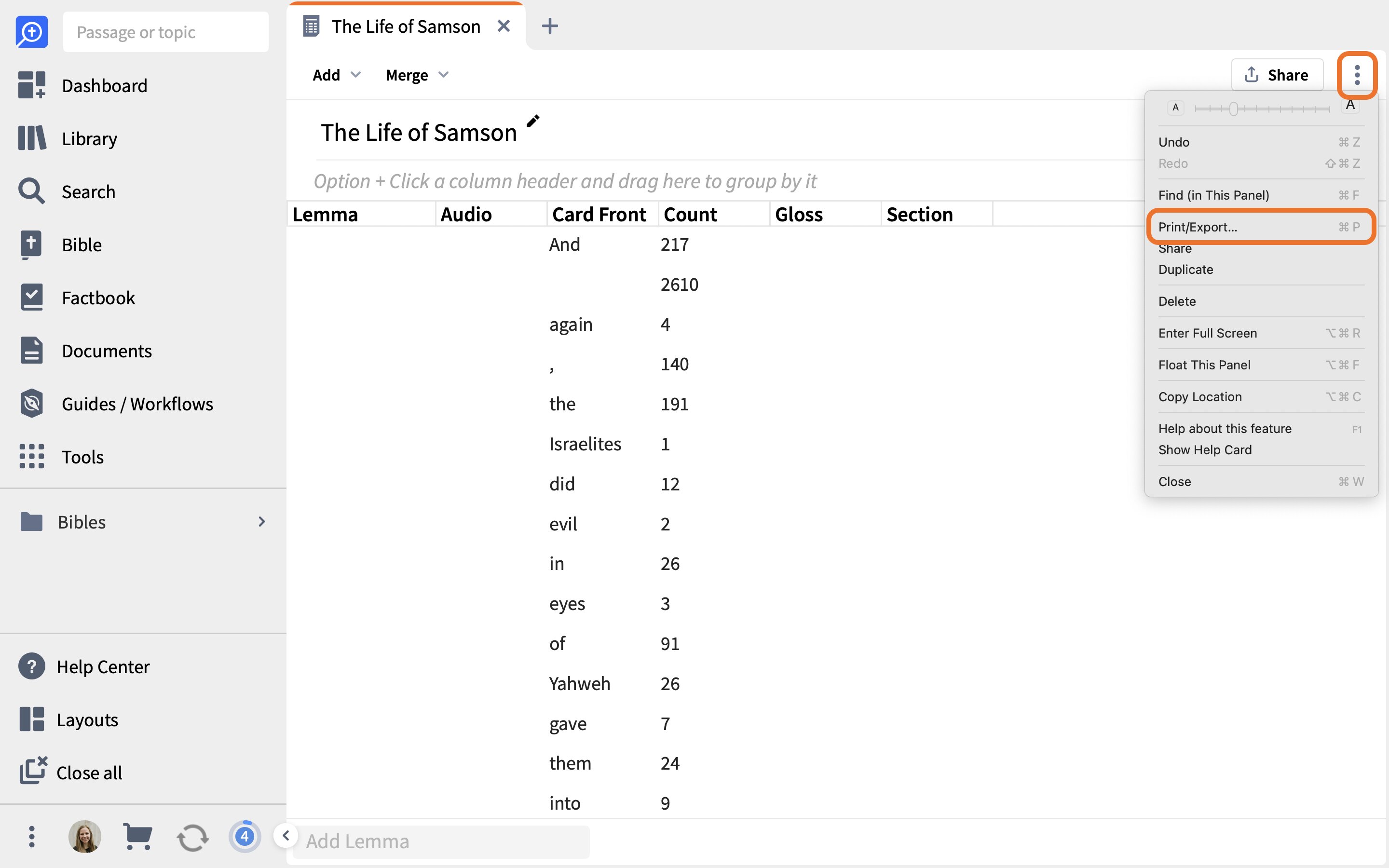Click the sync refresh icon

coord(192,838)
